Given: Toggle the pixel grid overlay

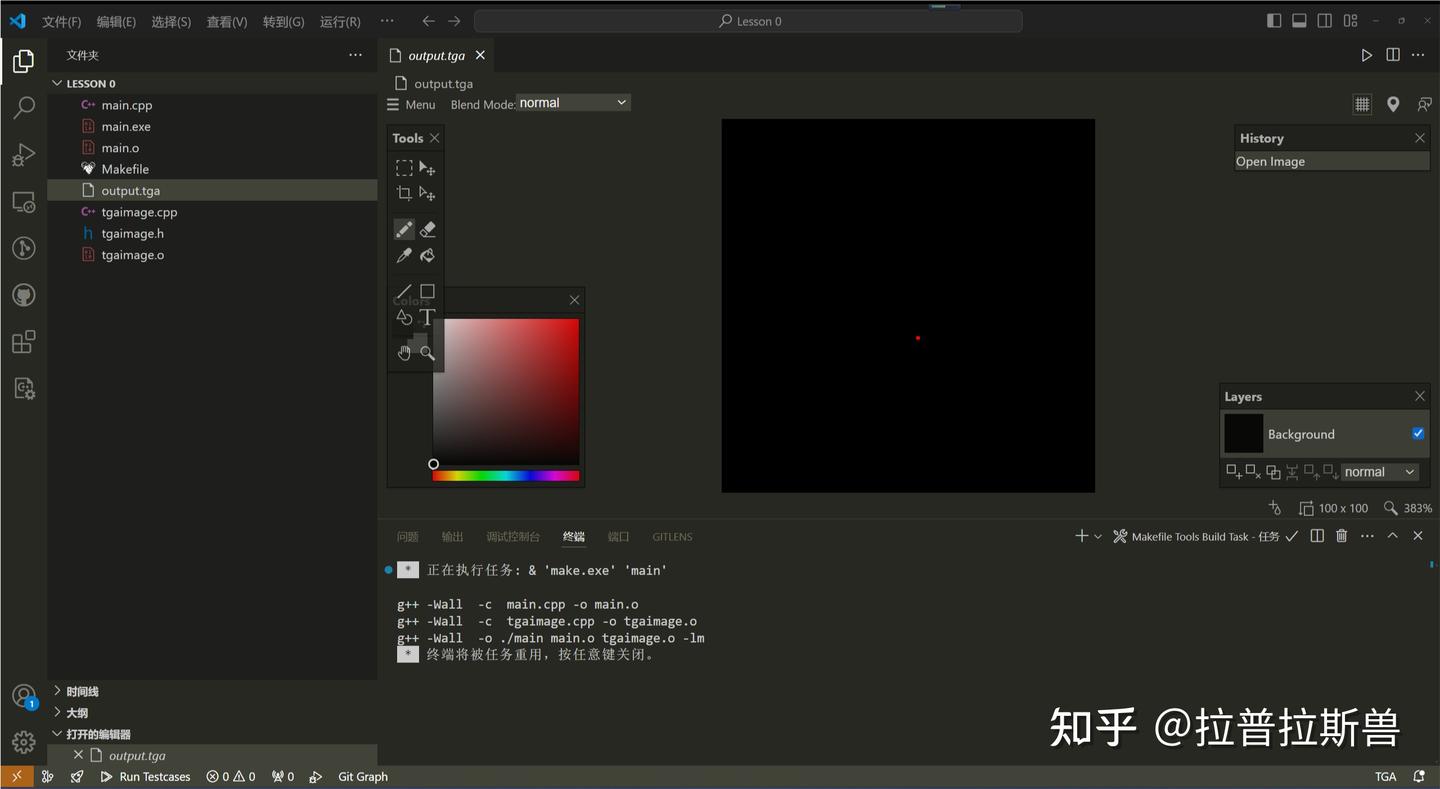Looking at the screenshot, I should [x=1362, y=103].
